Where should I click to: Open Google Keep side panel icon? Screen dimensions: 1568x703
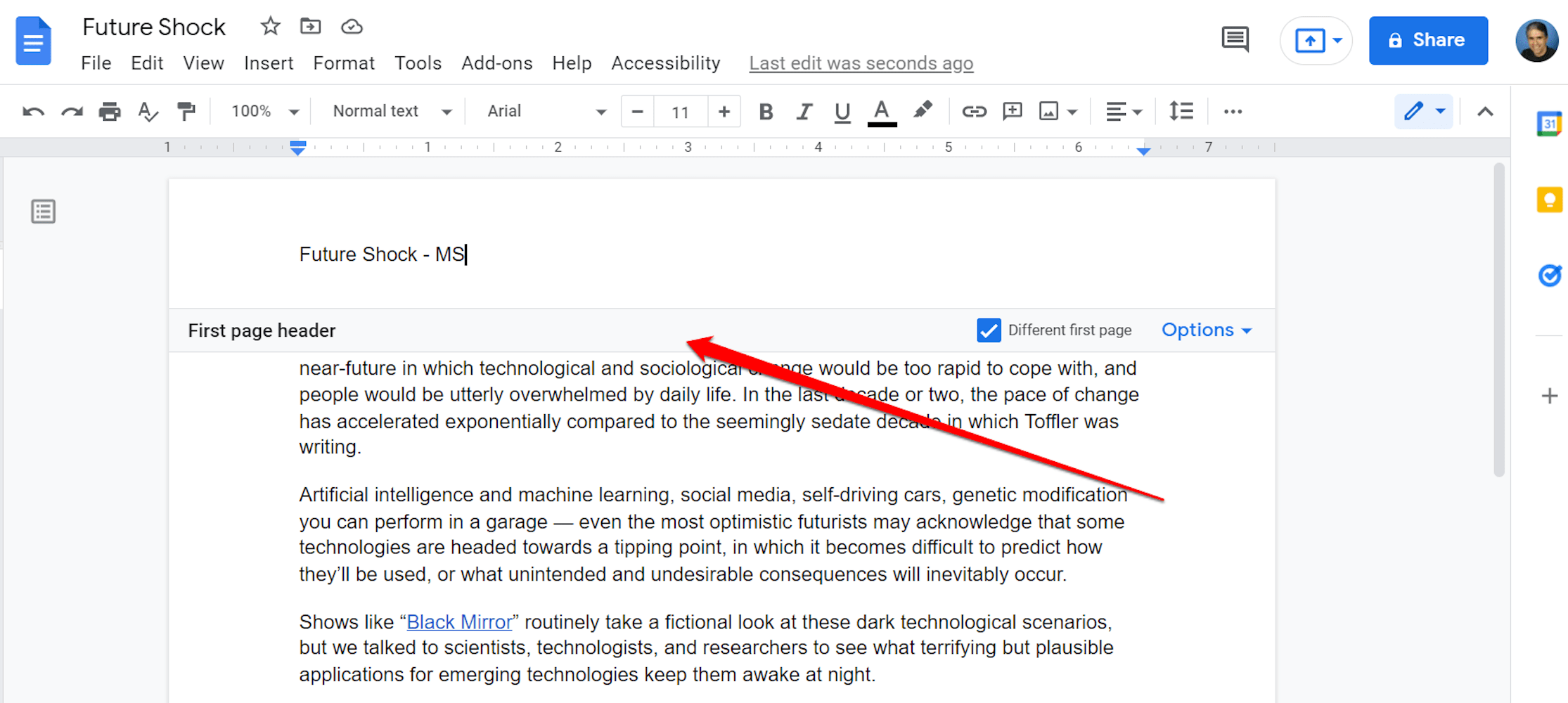(1549, 200)
